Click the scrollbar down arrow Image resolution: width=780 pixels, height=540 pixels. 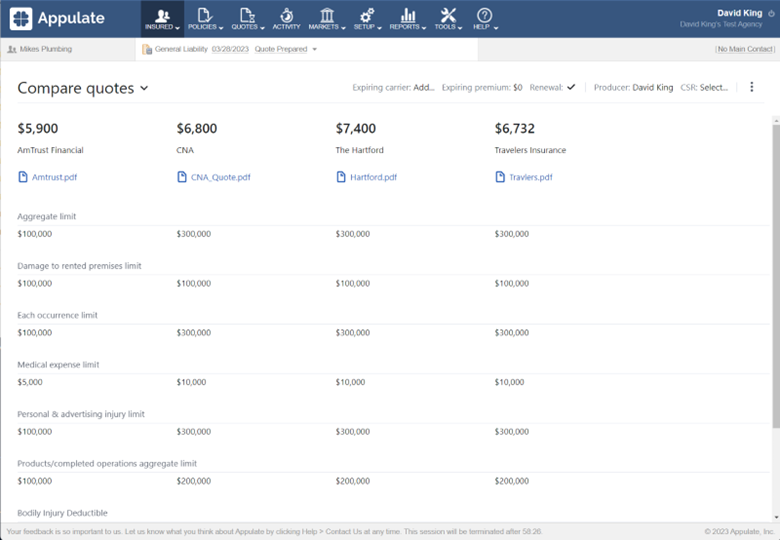click(x=776, y=518)
